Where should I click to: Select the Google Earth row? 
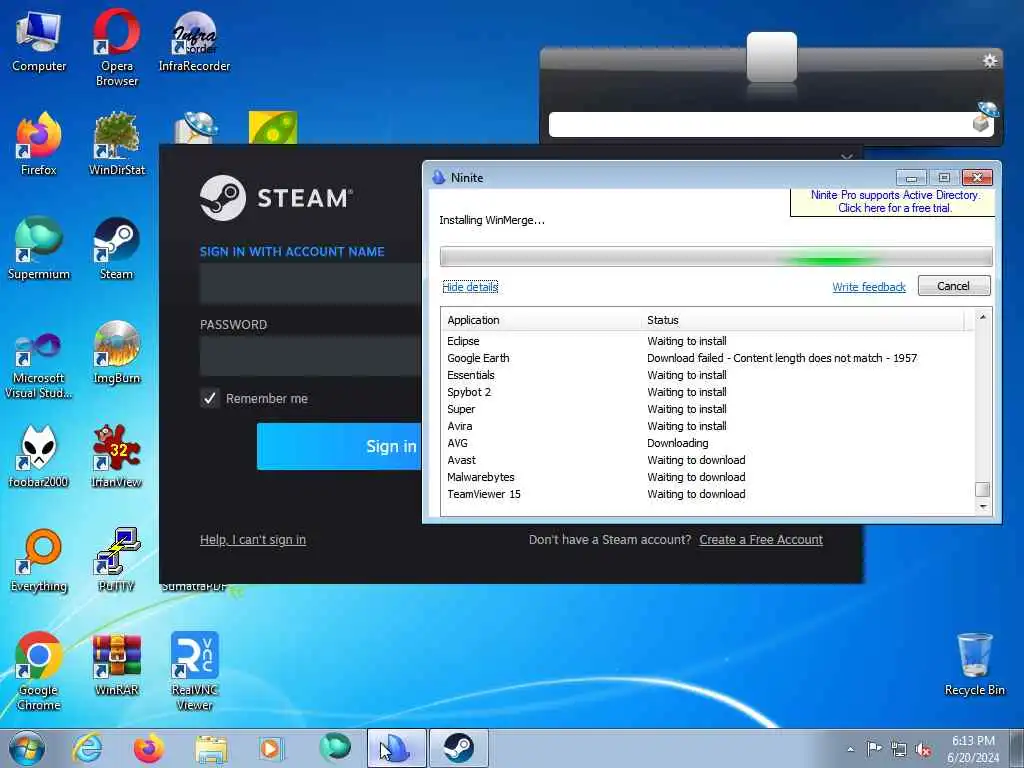click(708, 358)
